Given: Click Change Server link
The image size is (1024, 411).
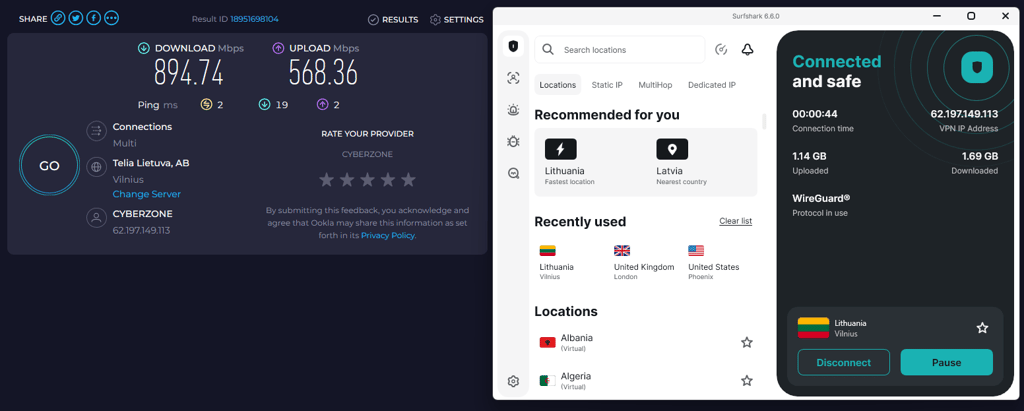Looking at the screenshot, I should pos(146,194).
